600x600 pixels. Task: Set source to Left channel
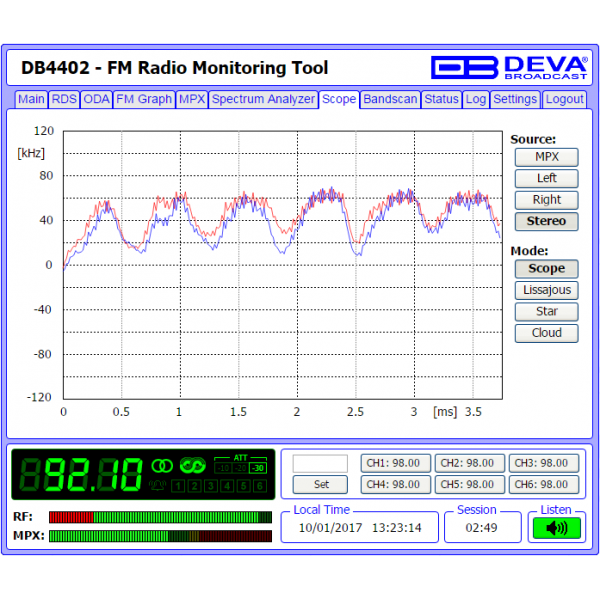pyautogui.click(x=546, y=178)
